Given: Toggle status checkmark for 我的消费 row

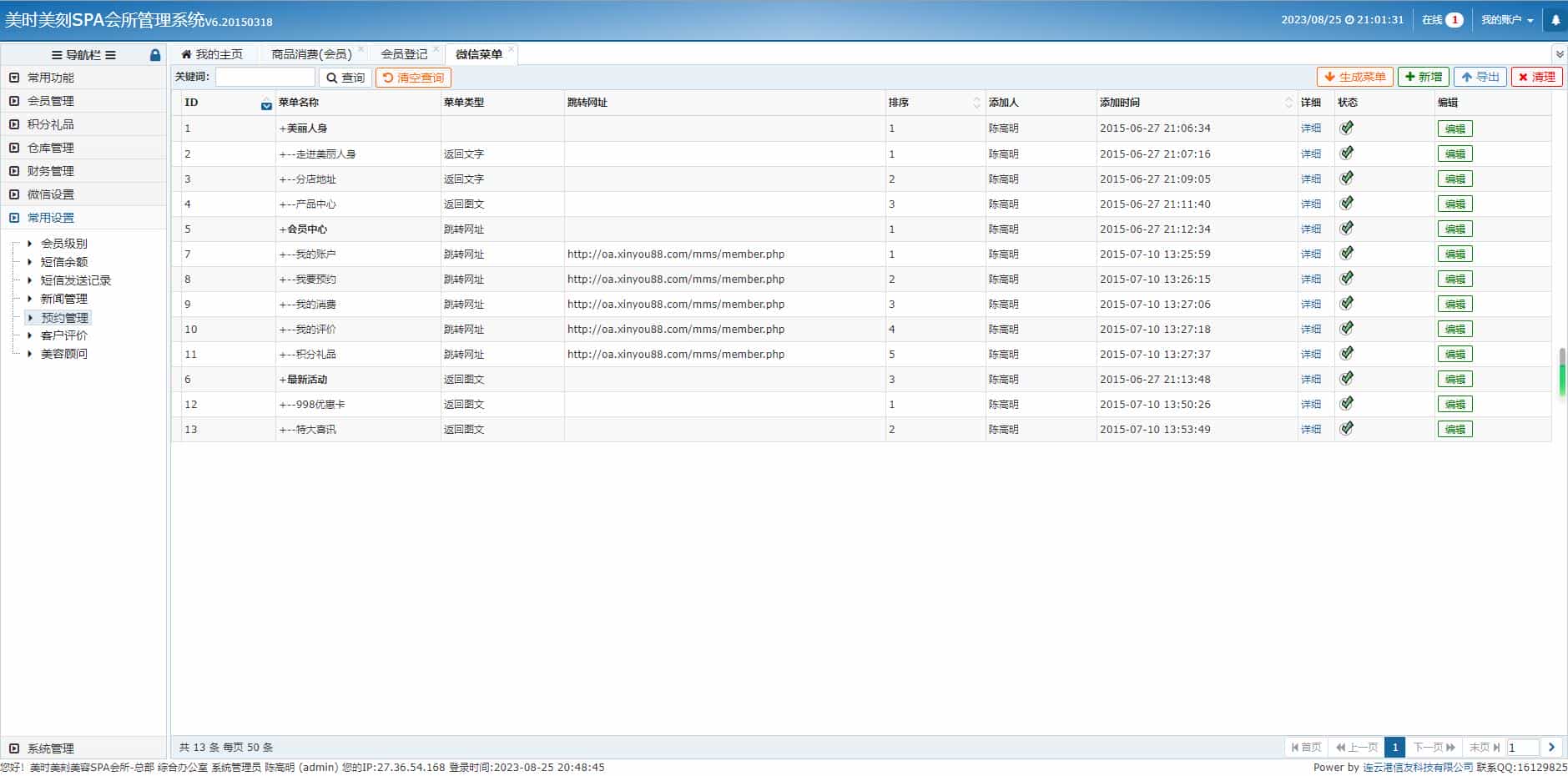Looking at the screenshot, I should coord(1346,303).
